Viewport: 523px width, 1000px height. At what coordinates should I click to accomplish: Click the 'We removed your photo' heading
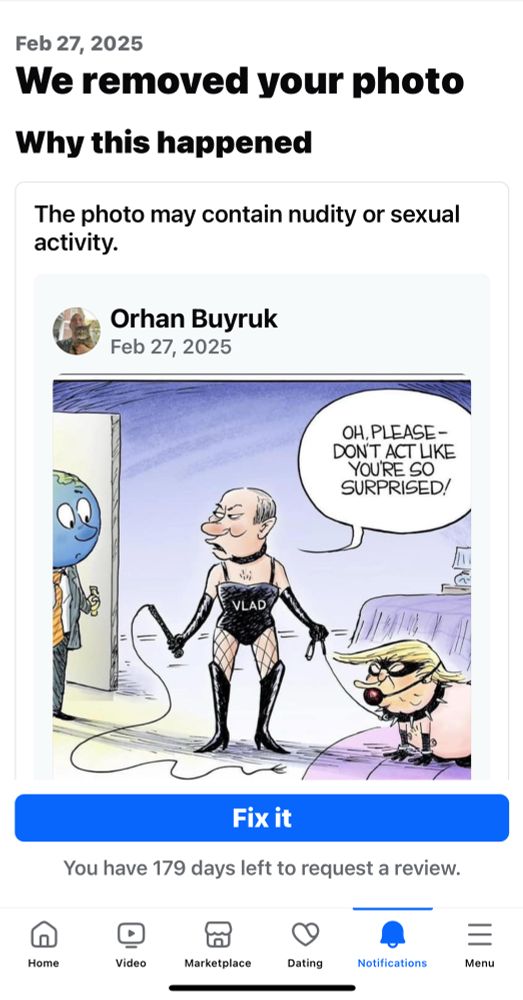click(x=240, y=82)
